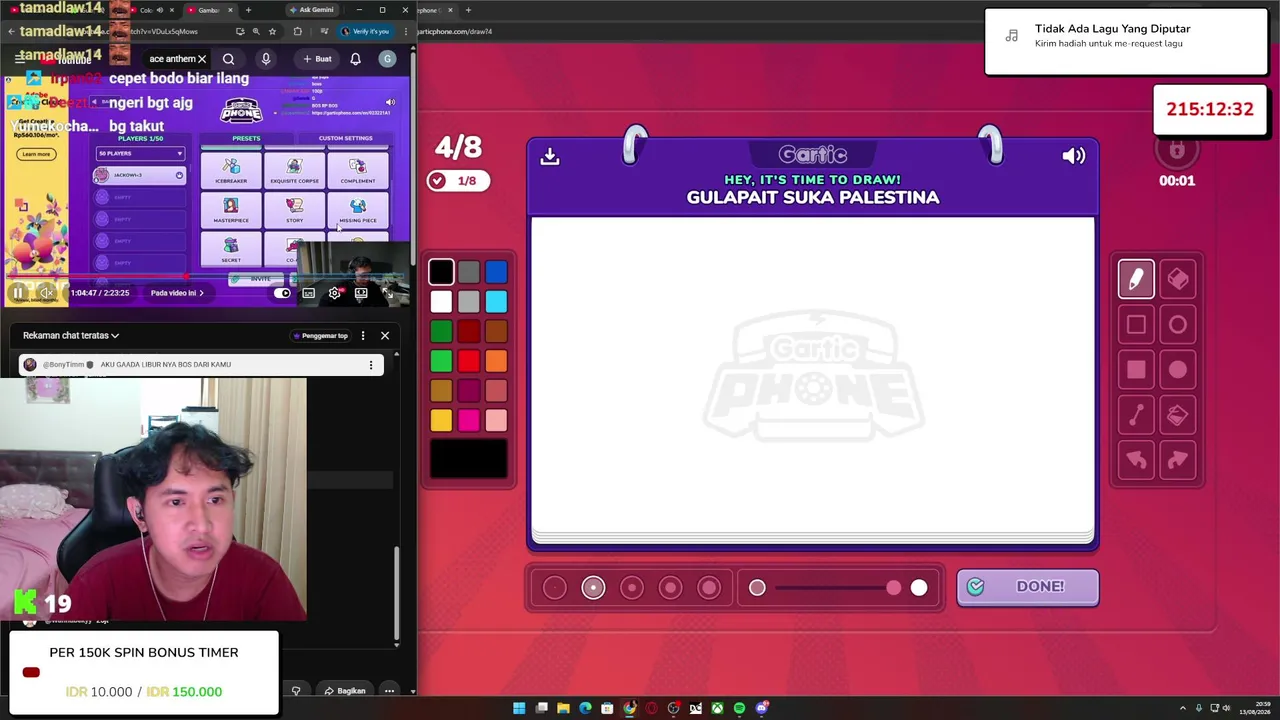The width and height of the screenshot is (1280, 720).
Task: Select the Line tool
Action: [x=1136, y=415]
